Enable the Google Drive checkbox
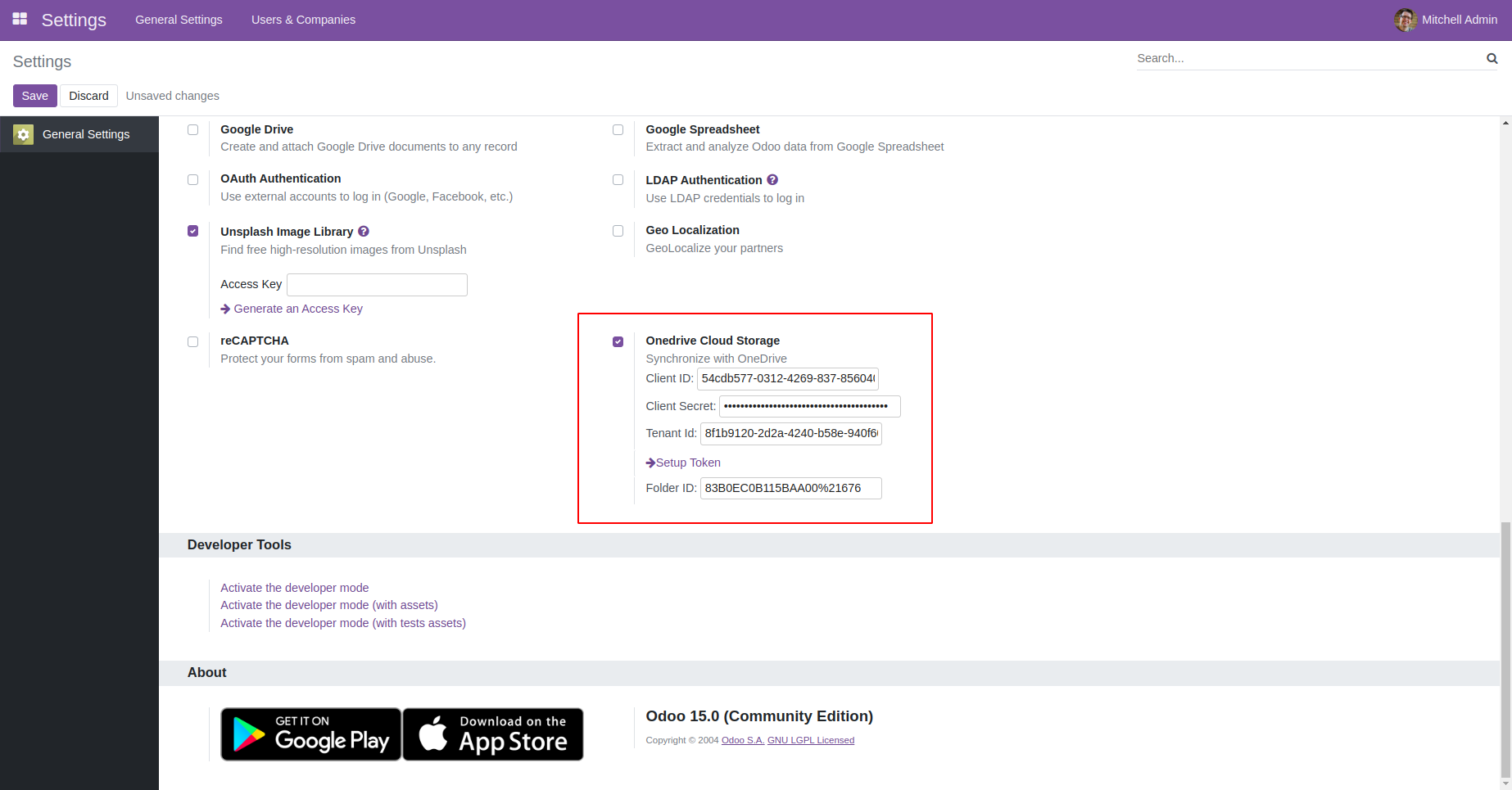This screenshot has width=1512, height=790. pyautogui.click(x=192, y=129)
